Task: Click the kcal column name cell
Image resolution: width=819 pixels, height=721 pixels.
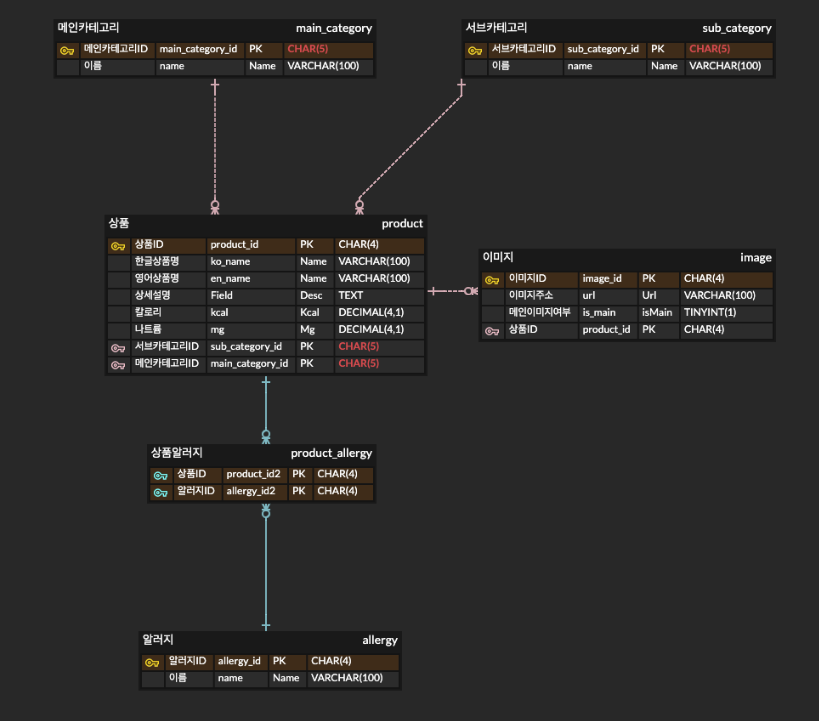Action: (251, 313)
